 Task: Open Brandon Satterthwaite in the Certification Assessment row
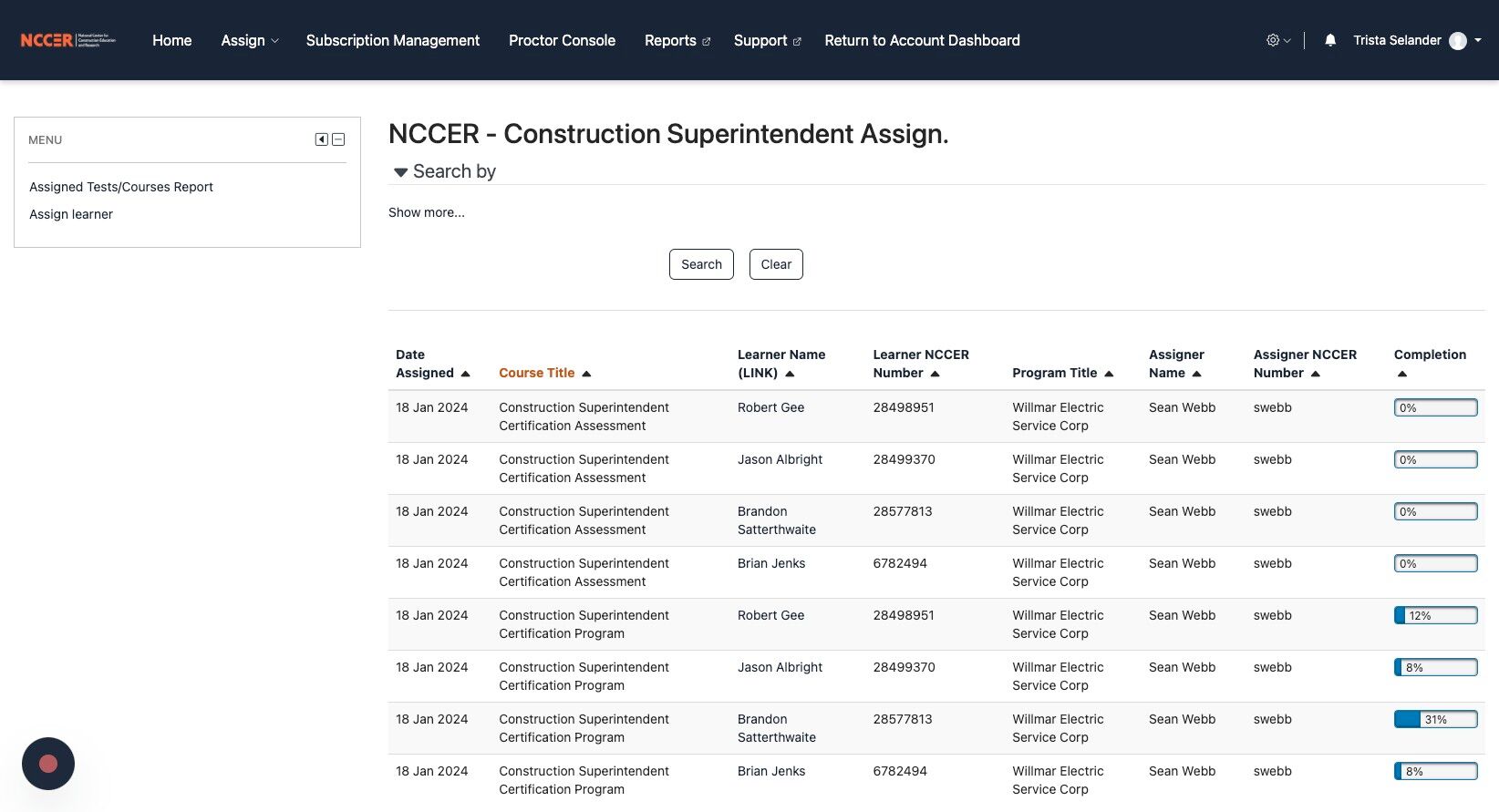[x=777, y=520]
